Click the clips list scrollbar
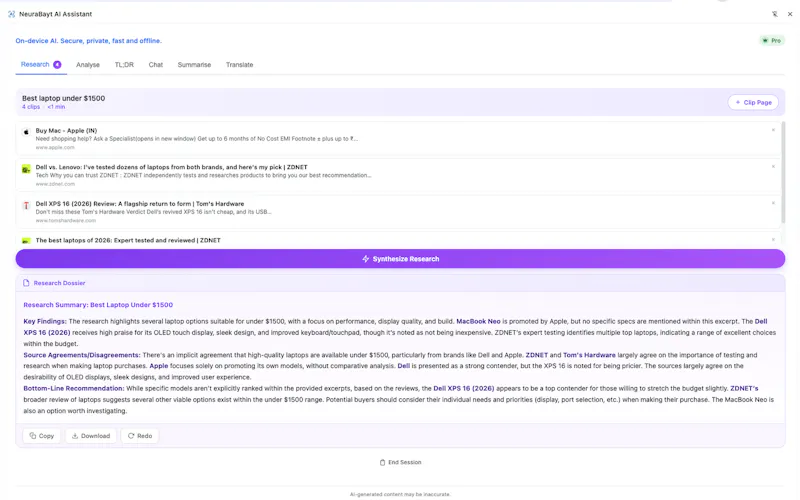This screenshot has width=800, height=500. (x=783, y=172)
